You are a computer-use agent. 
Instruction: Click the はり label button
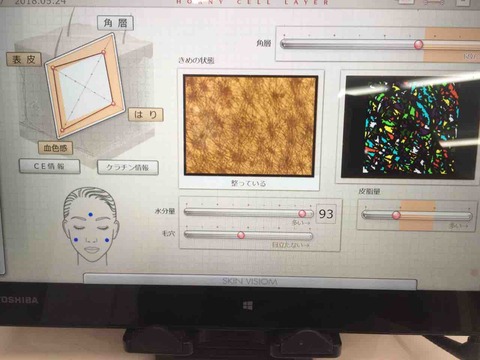tap(146, 115)
